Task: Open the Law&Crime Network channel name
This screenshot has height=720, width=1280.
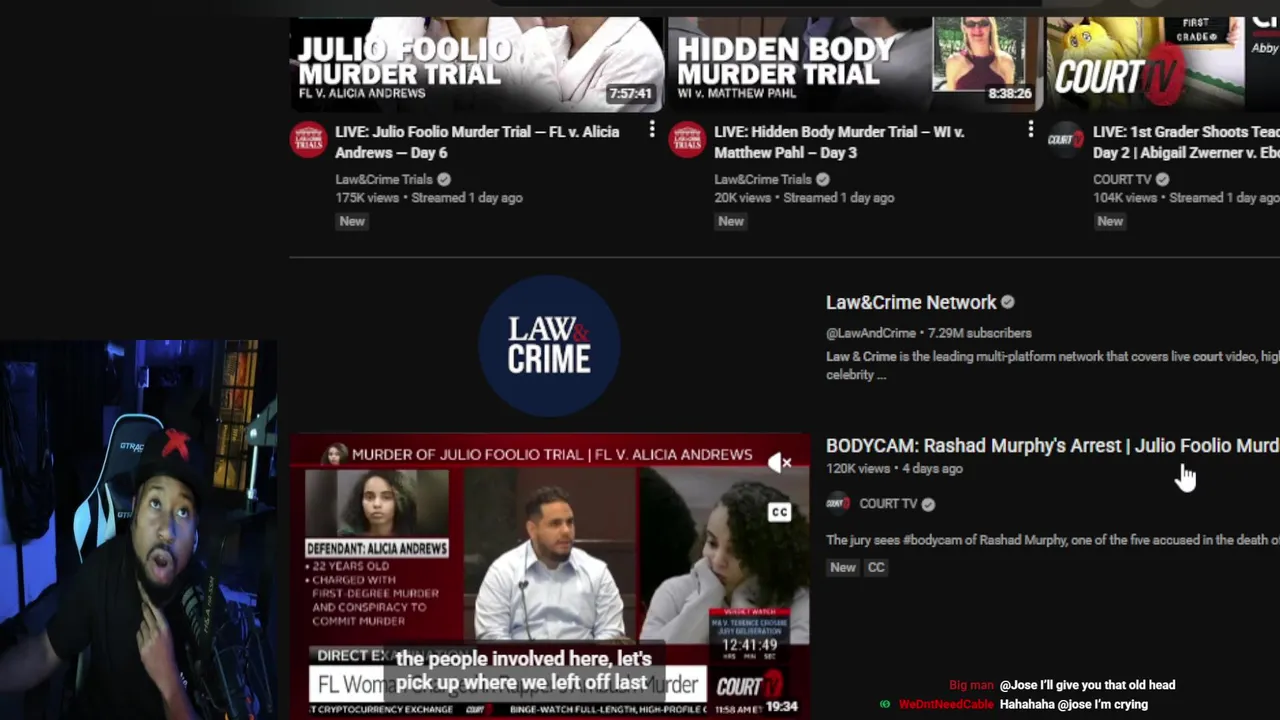Action: coord(911,302)
